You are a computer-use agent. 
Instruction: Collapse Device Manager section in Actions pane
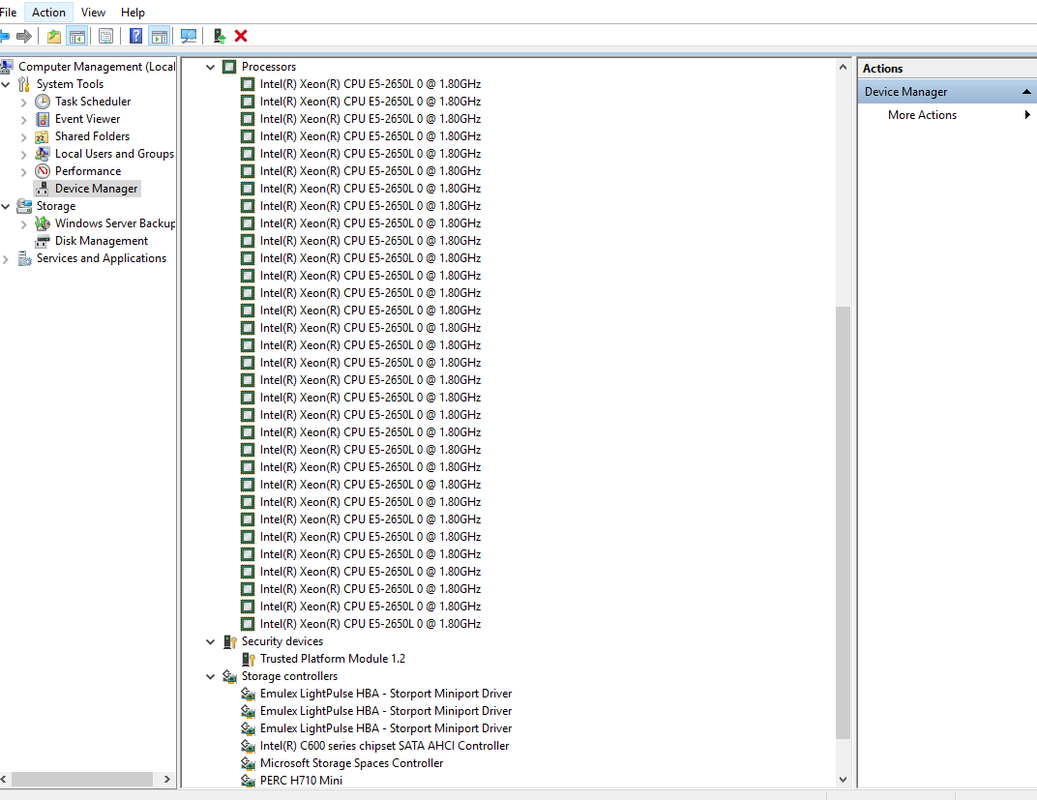(x=1026, y=92)
